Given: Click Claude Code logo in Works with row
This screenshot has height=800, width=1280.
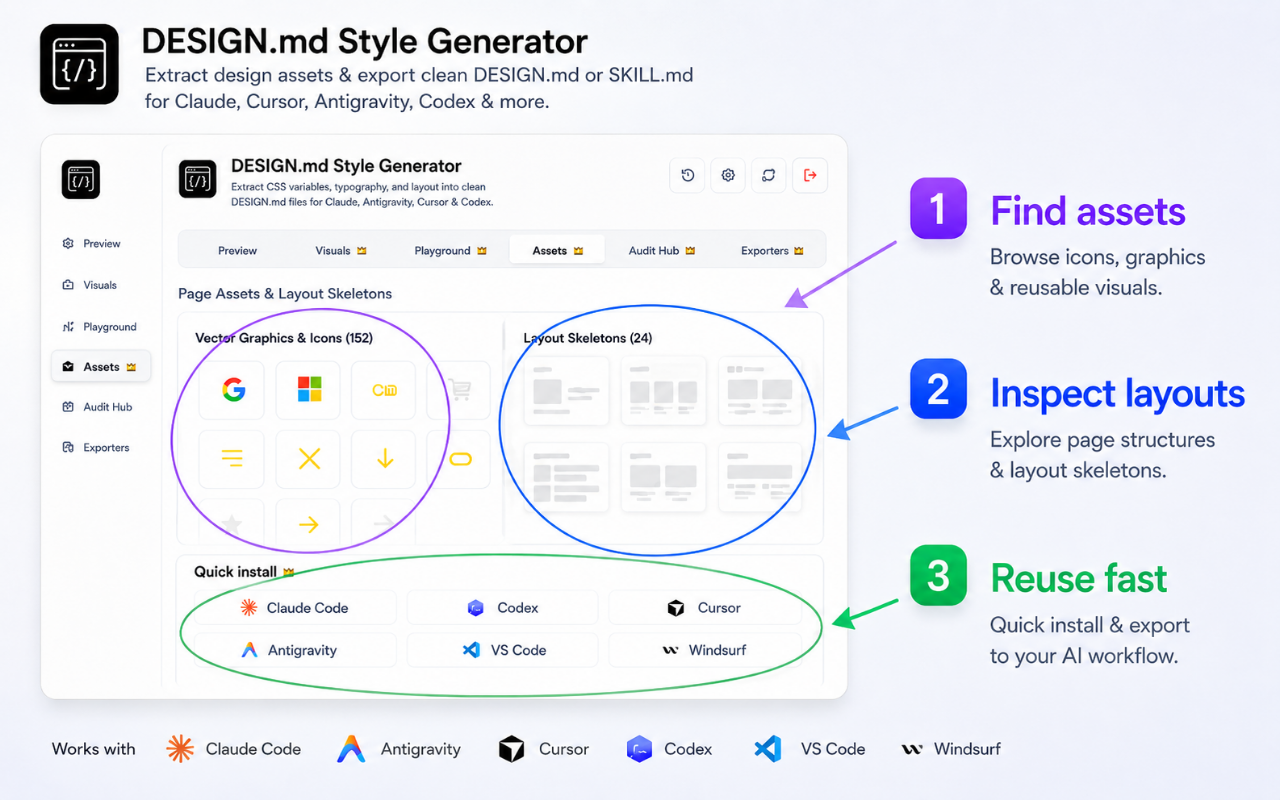Looking at the screenshot, I should click(180, 749).
